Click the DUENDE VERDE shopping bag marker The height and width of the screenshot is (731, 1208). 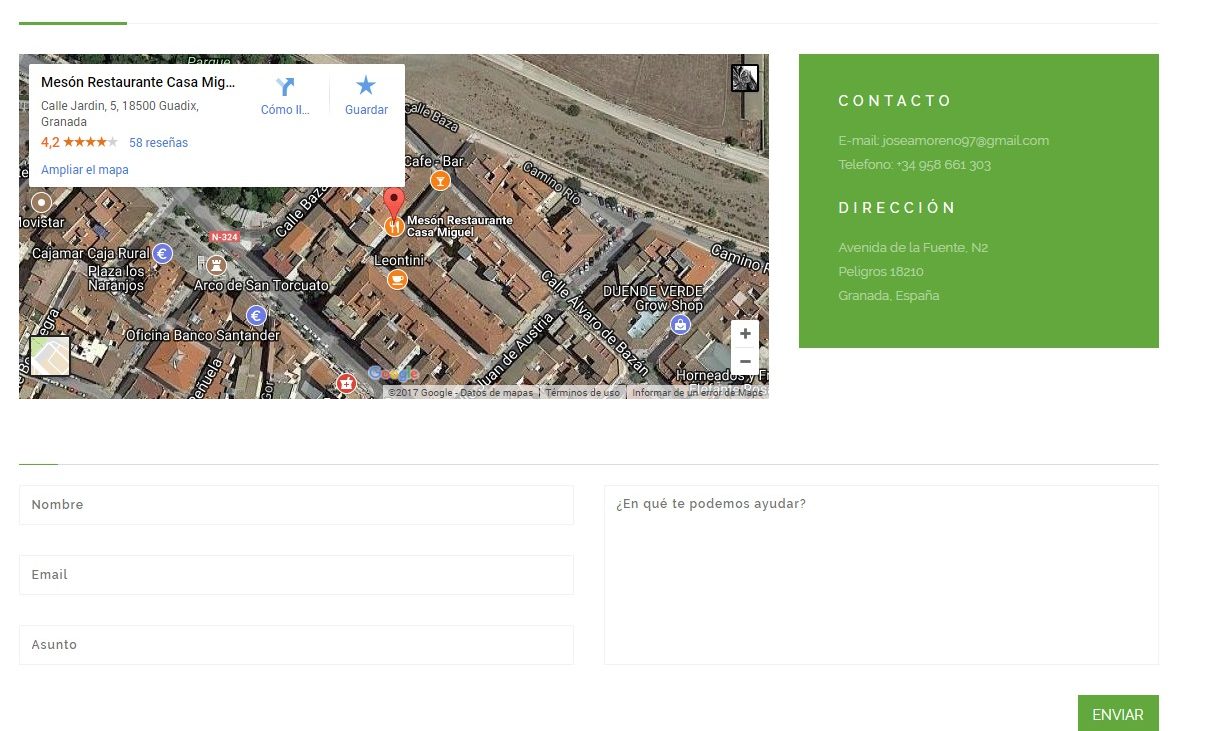pos(680,324)
